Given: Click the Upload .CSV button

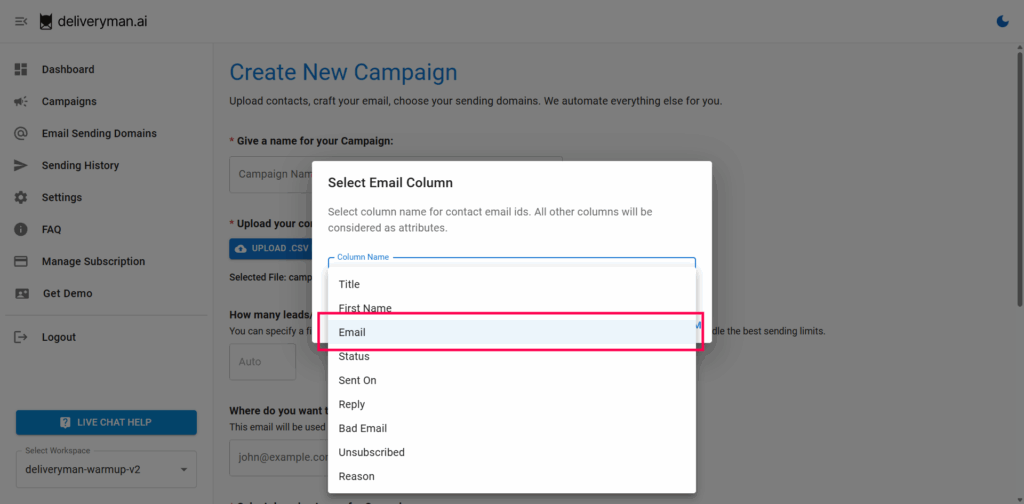Looking at the screenshot, I should [271, 248].
